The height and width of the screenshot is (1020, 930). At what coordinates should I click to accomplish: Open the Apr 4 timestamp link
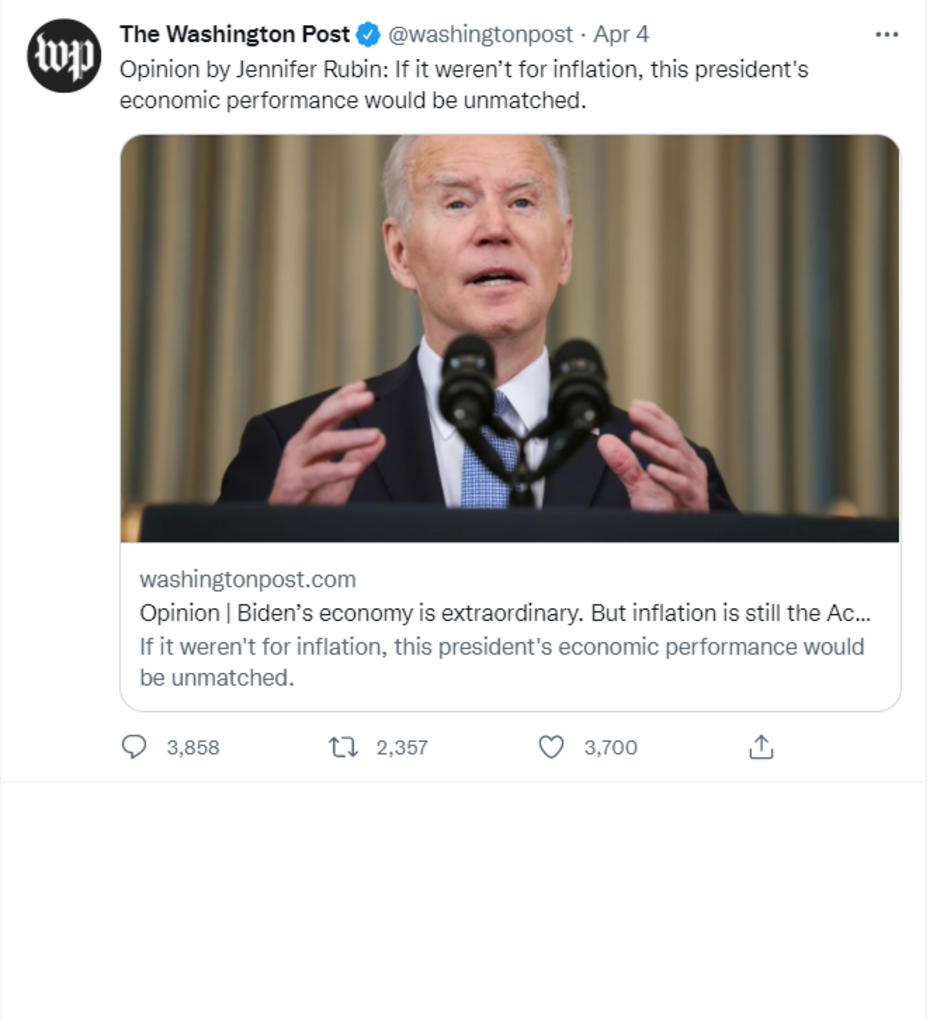pos(621,35)
